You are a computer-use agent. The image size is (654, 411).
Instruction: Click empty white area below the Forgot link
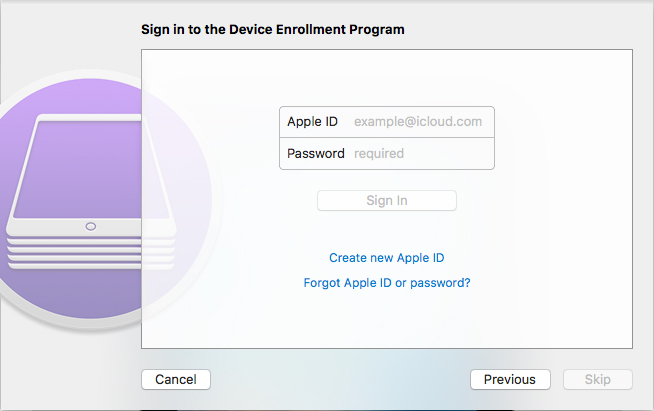(387, 320)
